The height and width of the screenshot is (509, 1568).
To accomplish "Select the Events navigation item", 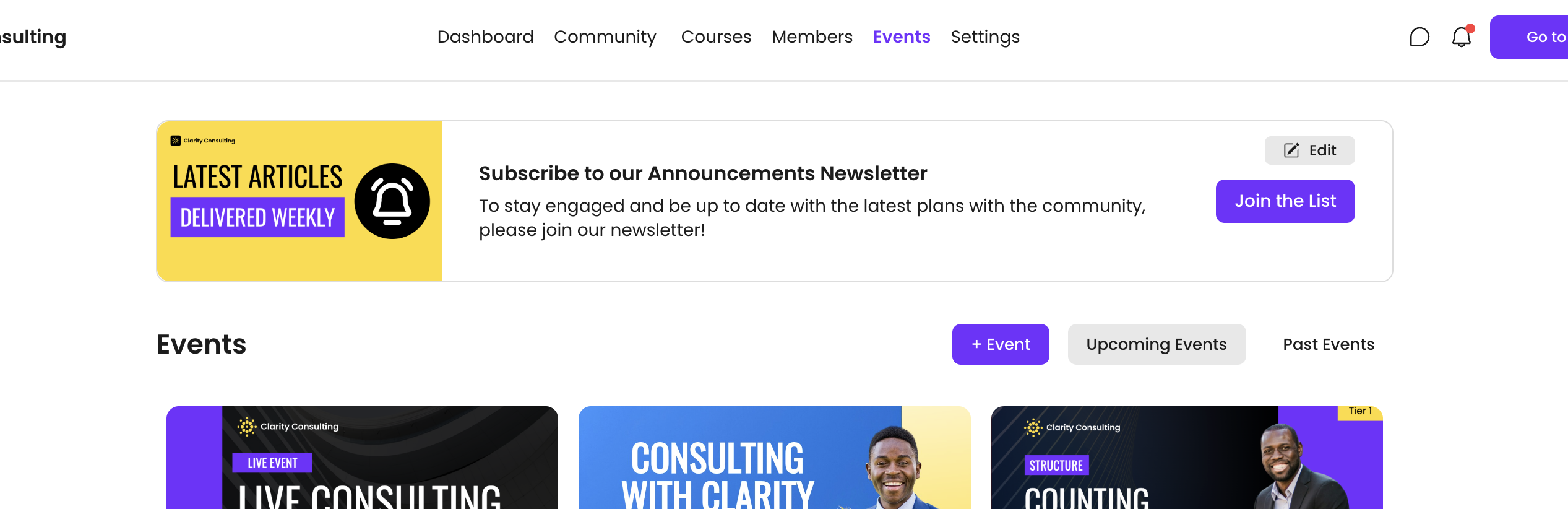I will (901, 37).
